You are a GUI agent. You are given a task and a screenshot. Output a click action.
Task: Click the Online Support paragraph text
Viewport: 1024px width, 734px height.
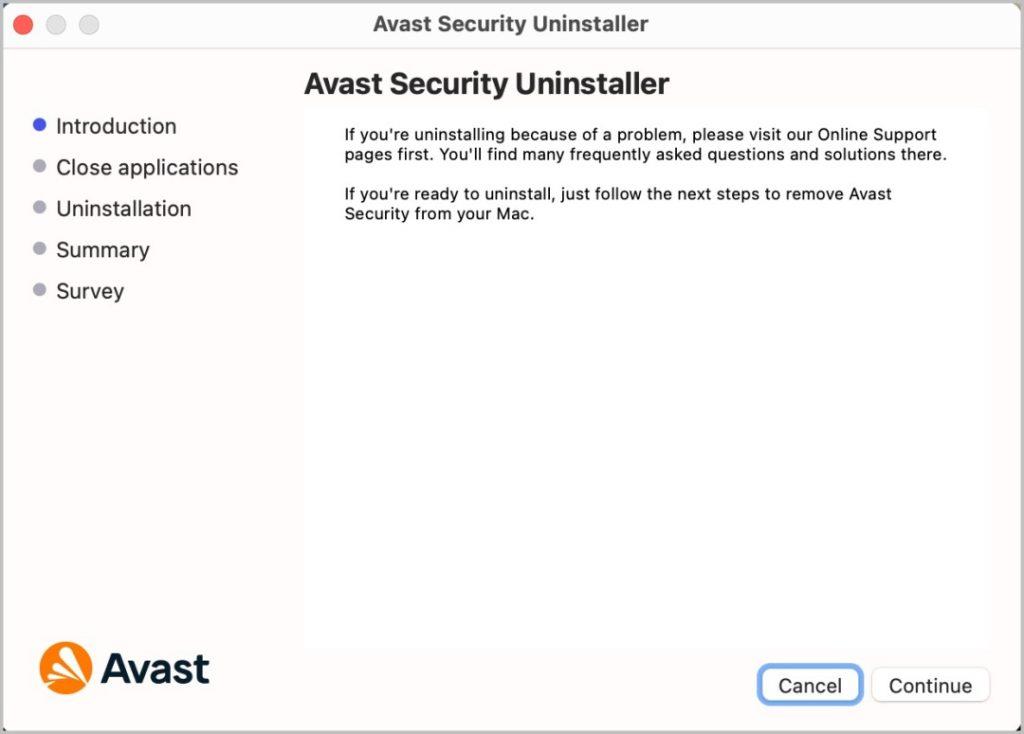[645, 144]
